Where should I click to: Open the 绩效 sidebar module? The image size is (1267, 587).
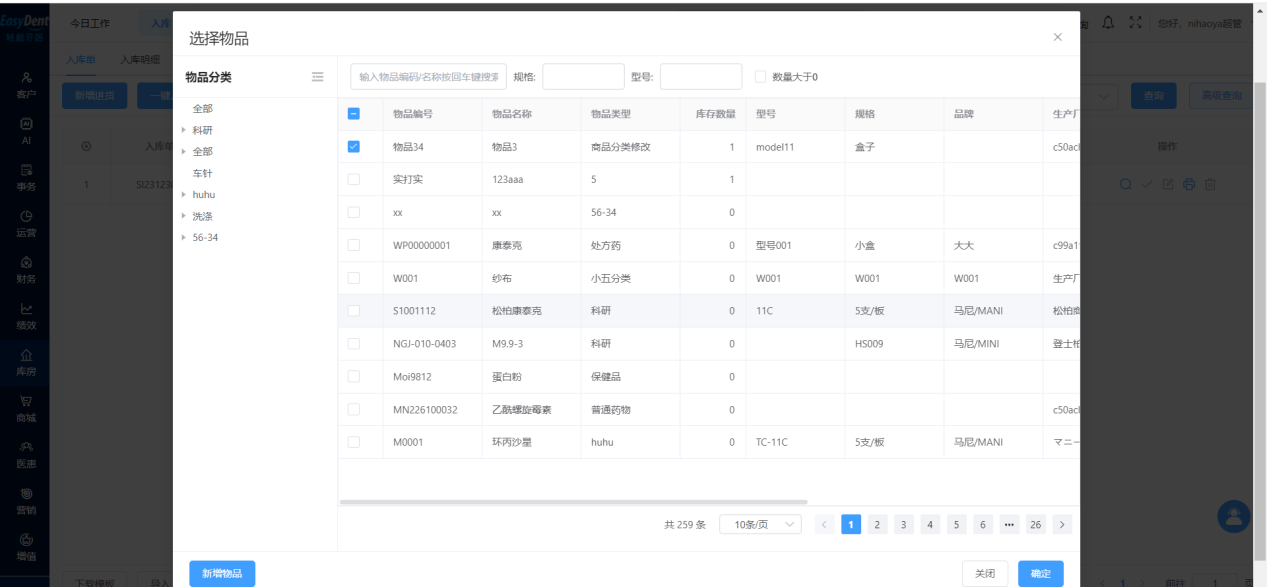point(26,315)
